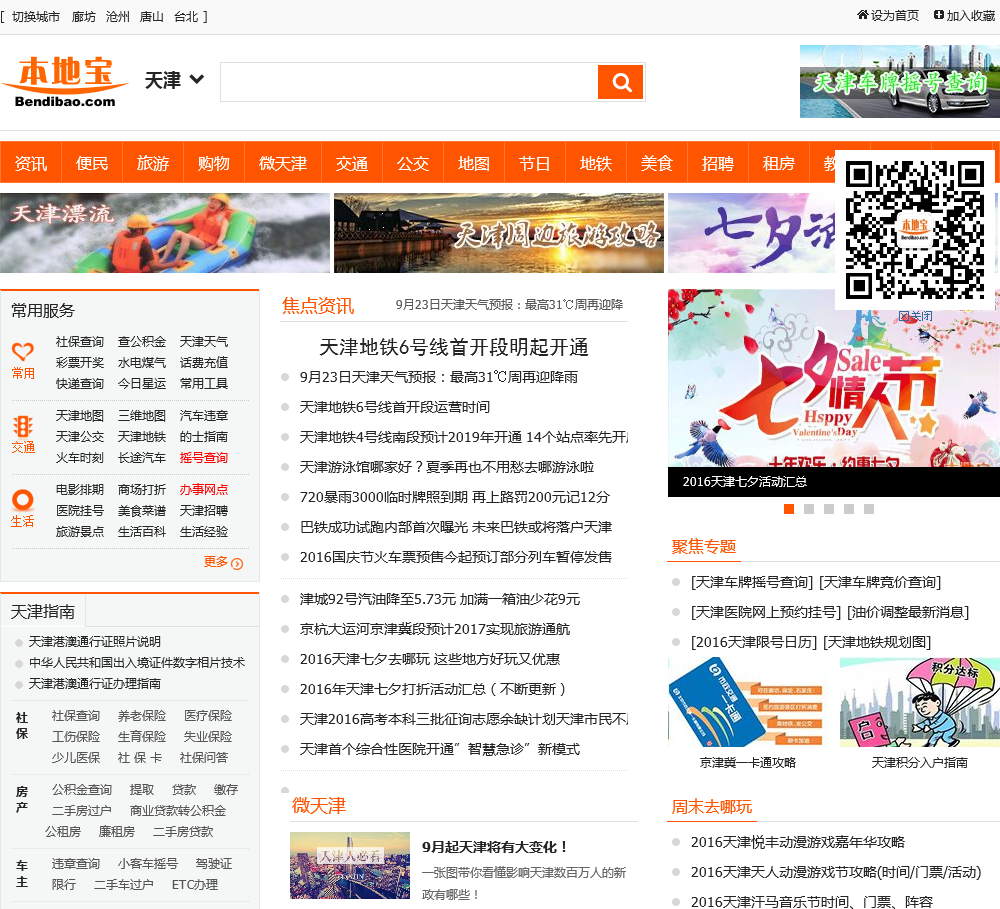This screenshot has height=909, width=1000.
Task: Open the 地铁 navigation tab
Action: tap(596, 164)
